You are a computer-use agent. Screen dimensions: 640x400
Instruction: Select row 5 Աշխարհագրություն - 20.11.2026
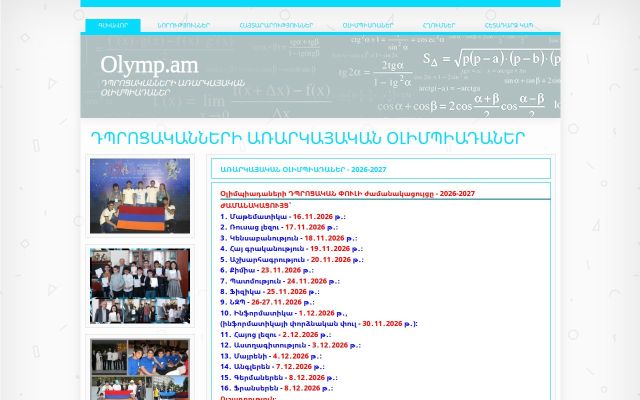[x=292, y=260]
